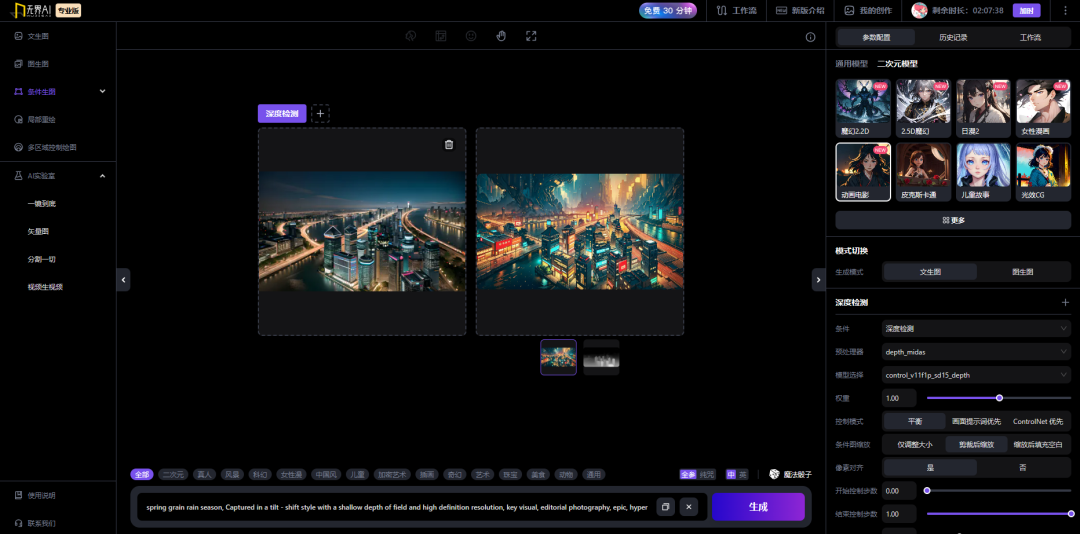
Task: Click the info icon above canvas
Action: (811, 37)
